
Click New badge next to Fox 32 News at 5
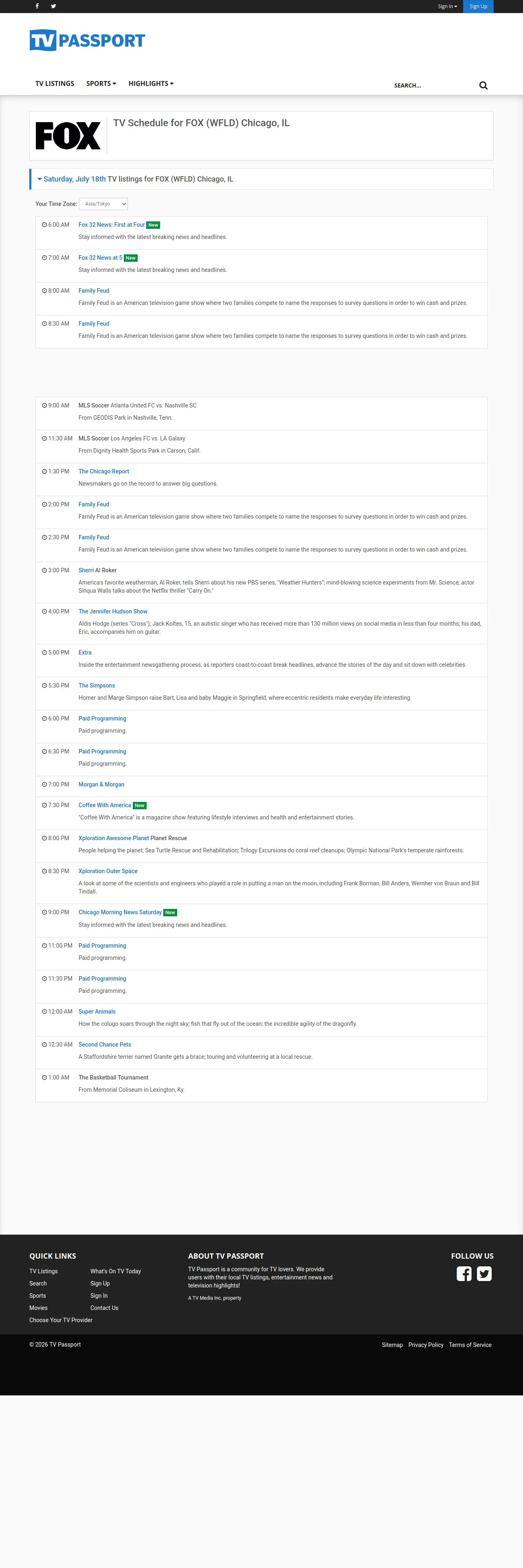pyautogui.click(x=131, y=258)
